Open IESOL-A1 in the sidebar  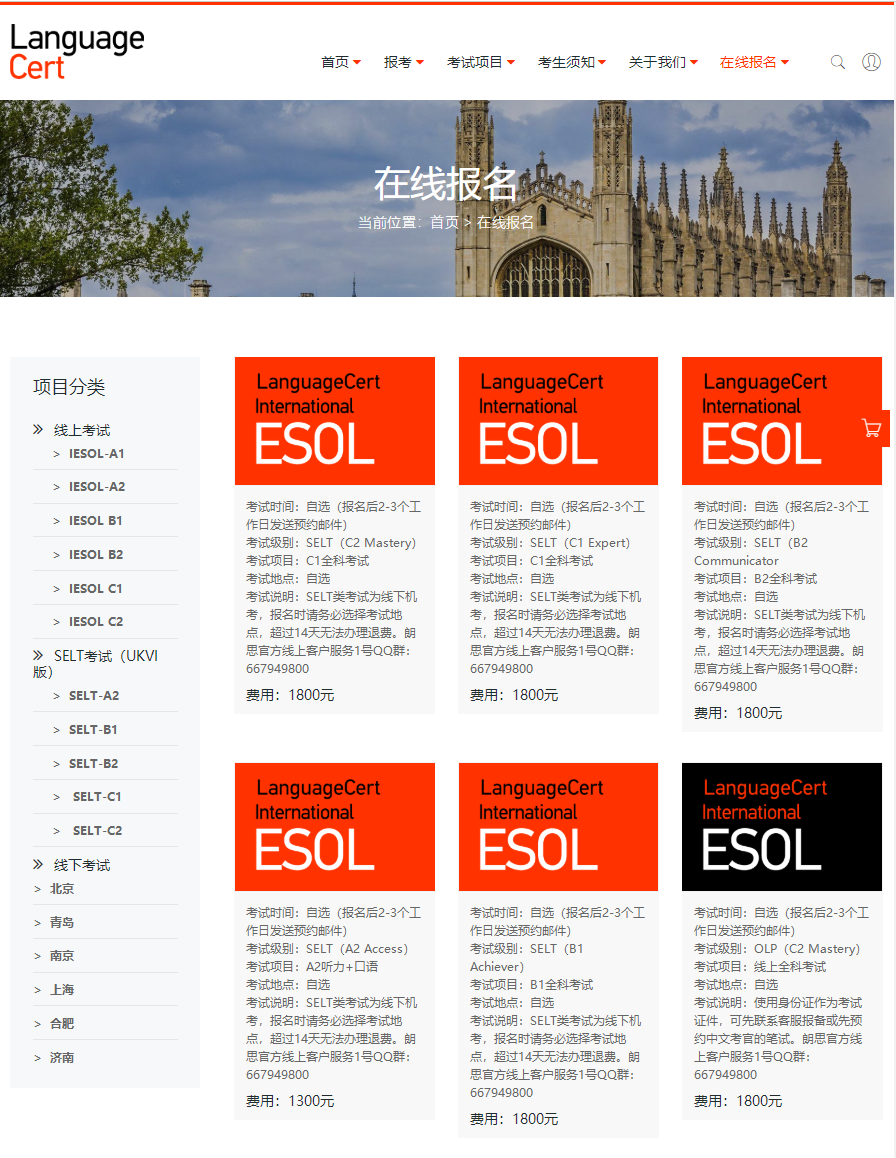(97, 453)
